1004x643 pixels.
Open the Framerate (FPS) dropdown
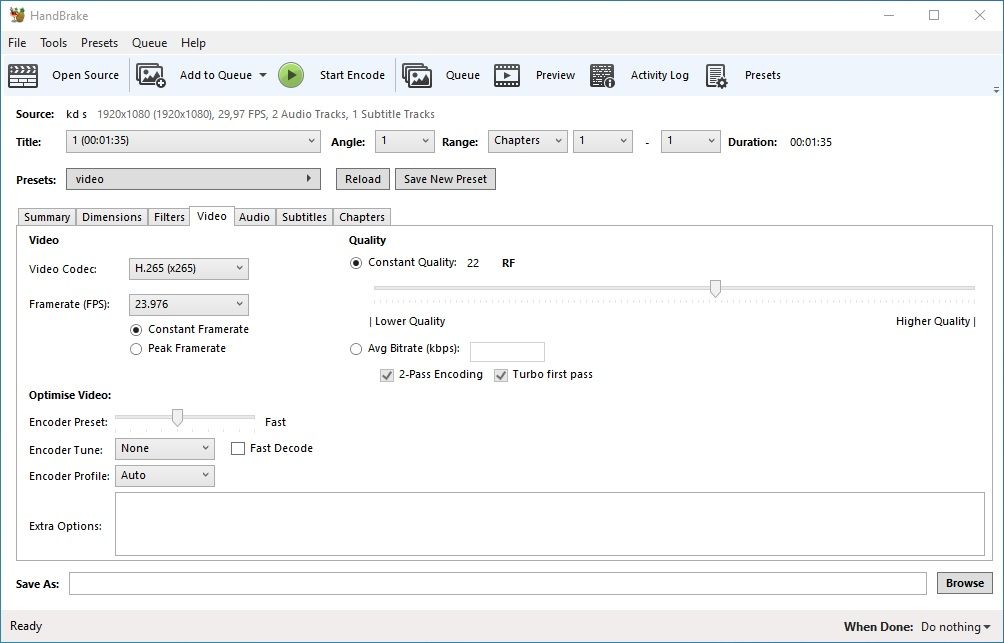[x=188, y=304]
